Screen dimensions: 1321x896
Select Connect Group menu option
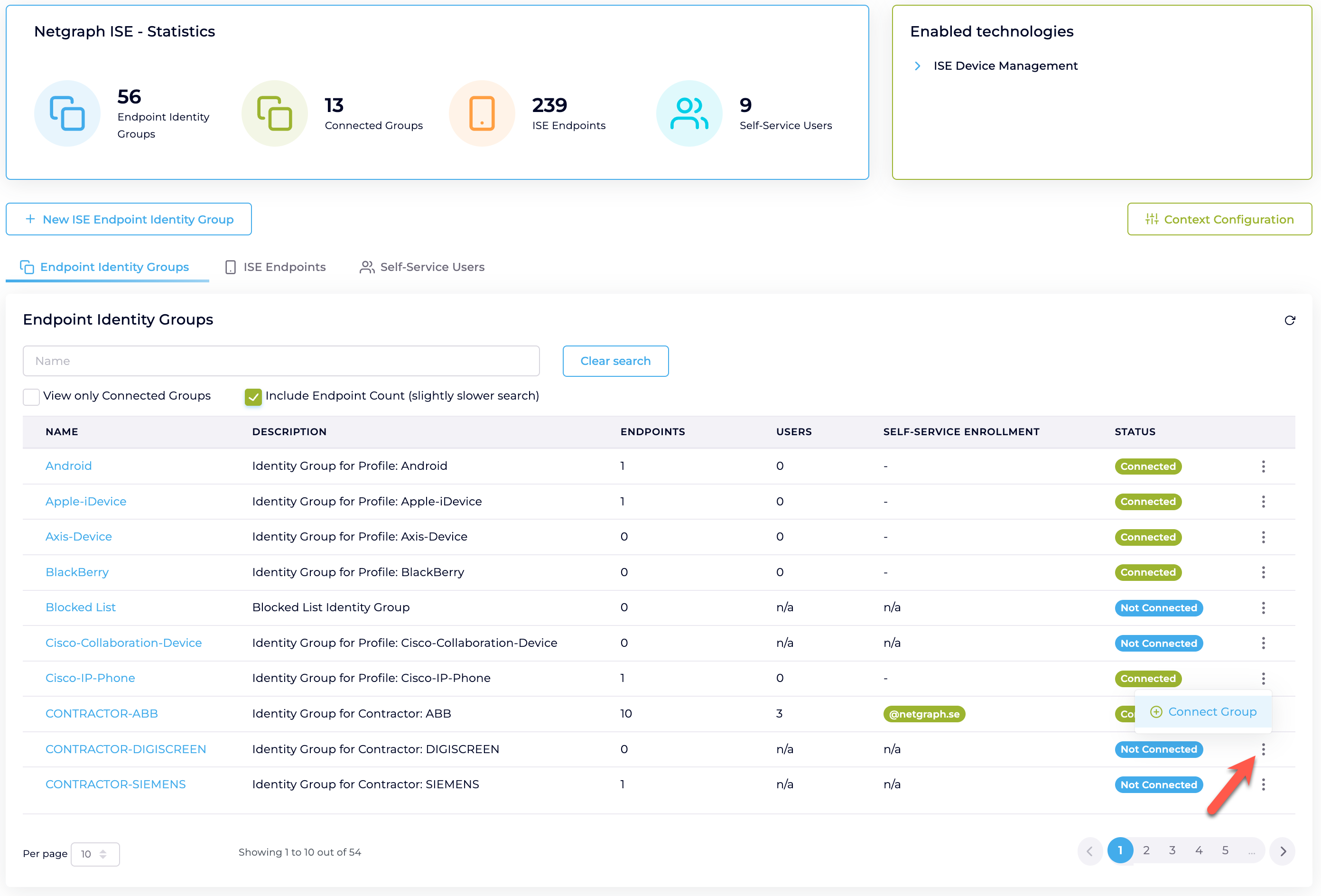(x=1203, y=712)
